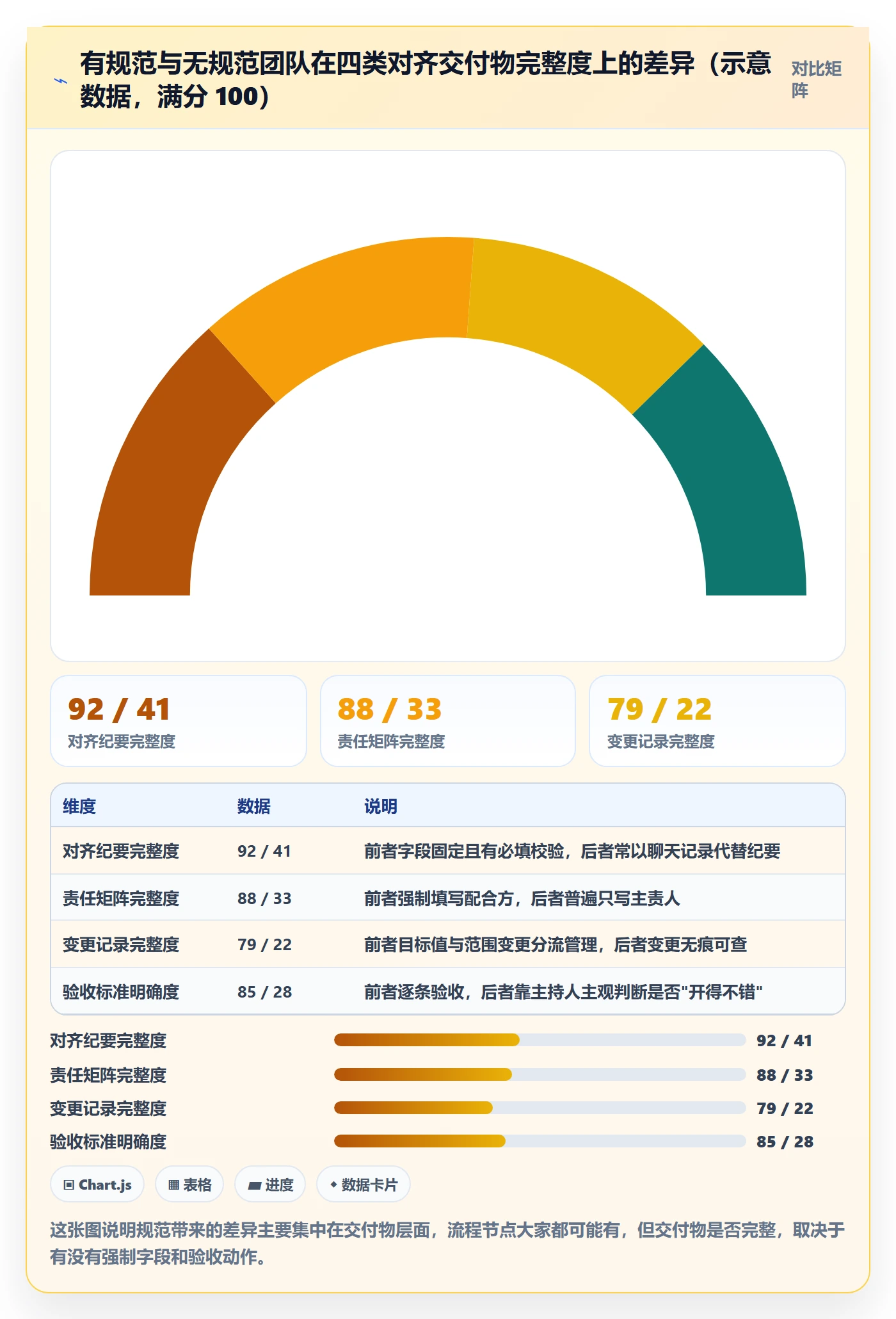896x1319 pixels.
Task: Click the 变更记录完整度 progress bar
Action: (x=540, y=1108)
